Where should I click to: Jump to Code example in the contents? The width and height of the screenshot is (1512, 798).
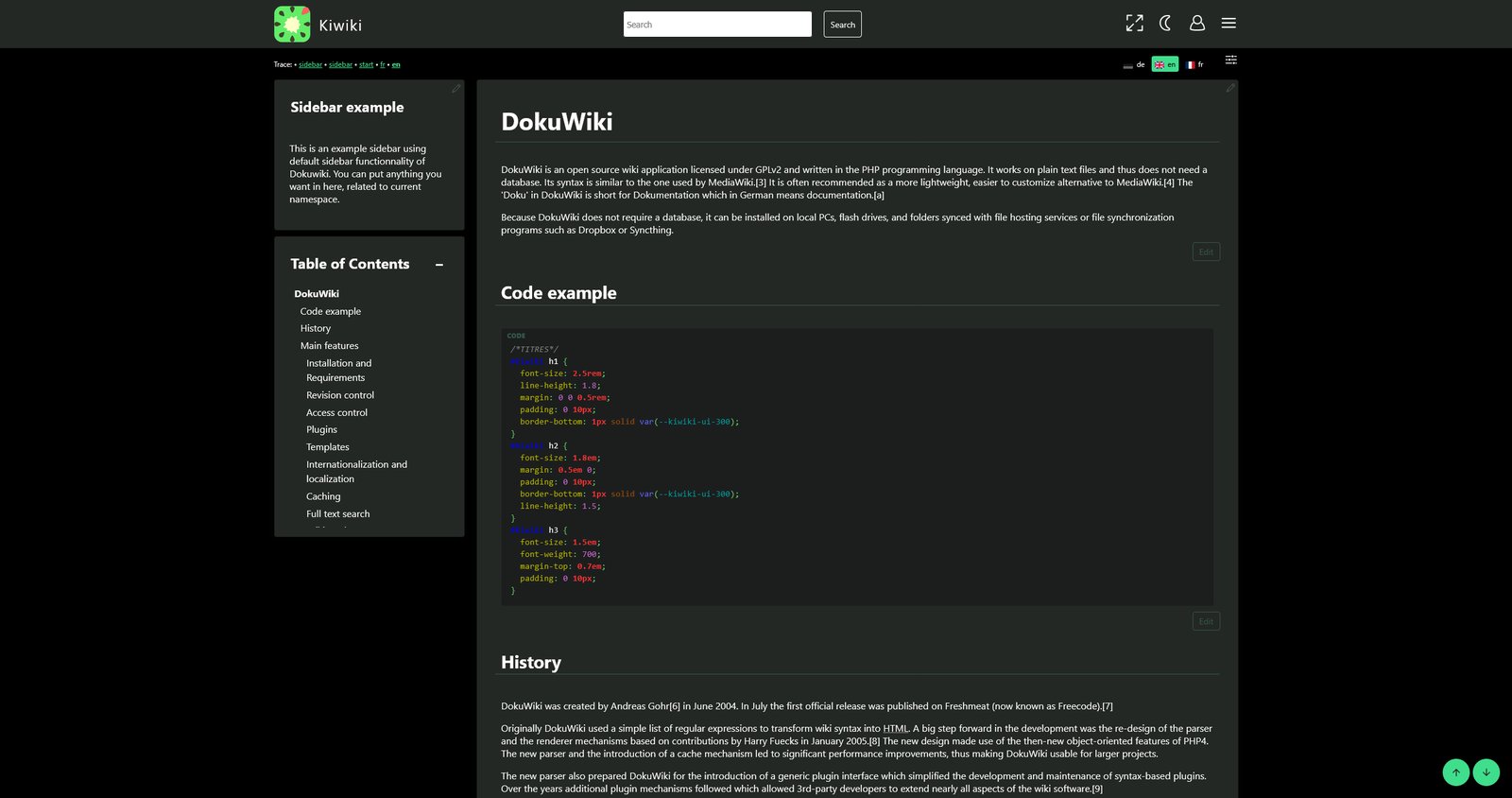(x=330, y=311)
